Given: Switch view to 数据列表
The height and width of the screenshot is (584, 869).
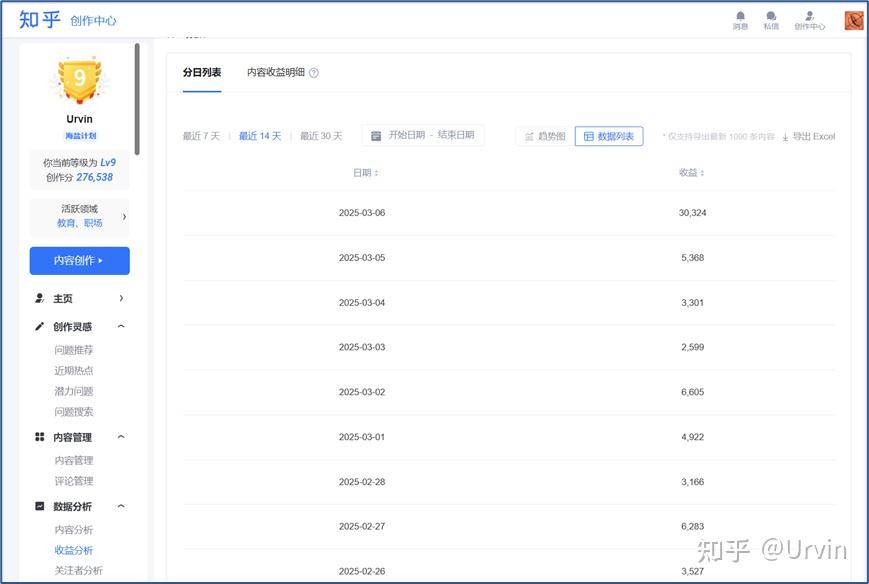Looking at the screenshot, I should click(609, 136).
